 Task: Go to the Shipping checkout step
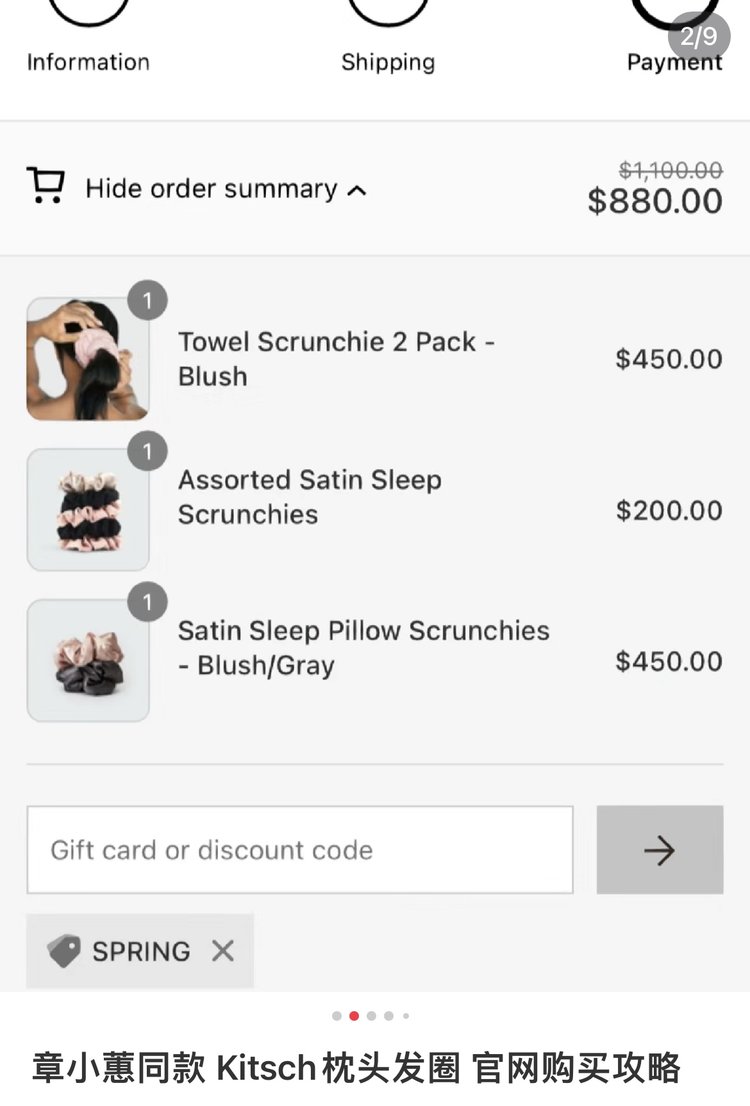(388, 62)
